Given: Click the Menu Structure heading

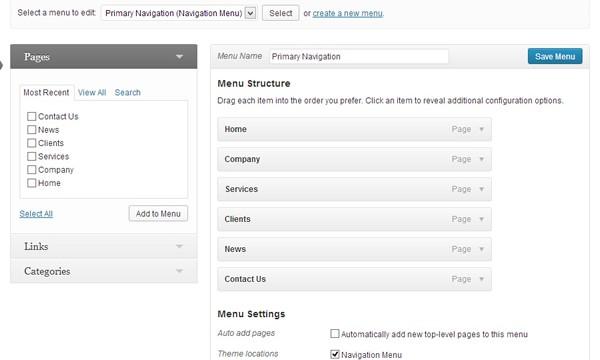Looking at the screenshot, I should (x=254, y=83).
